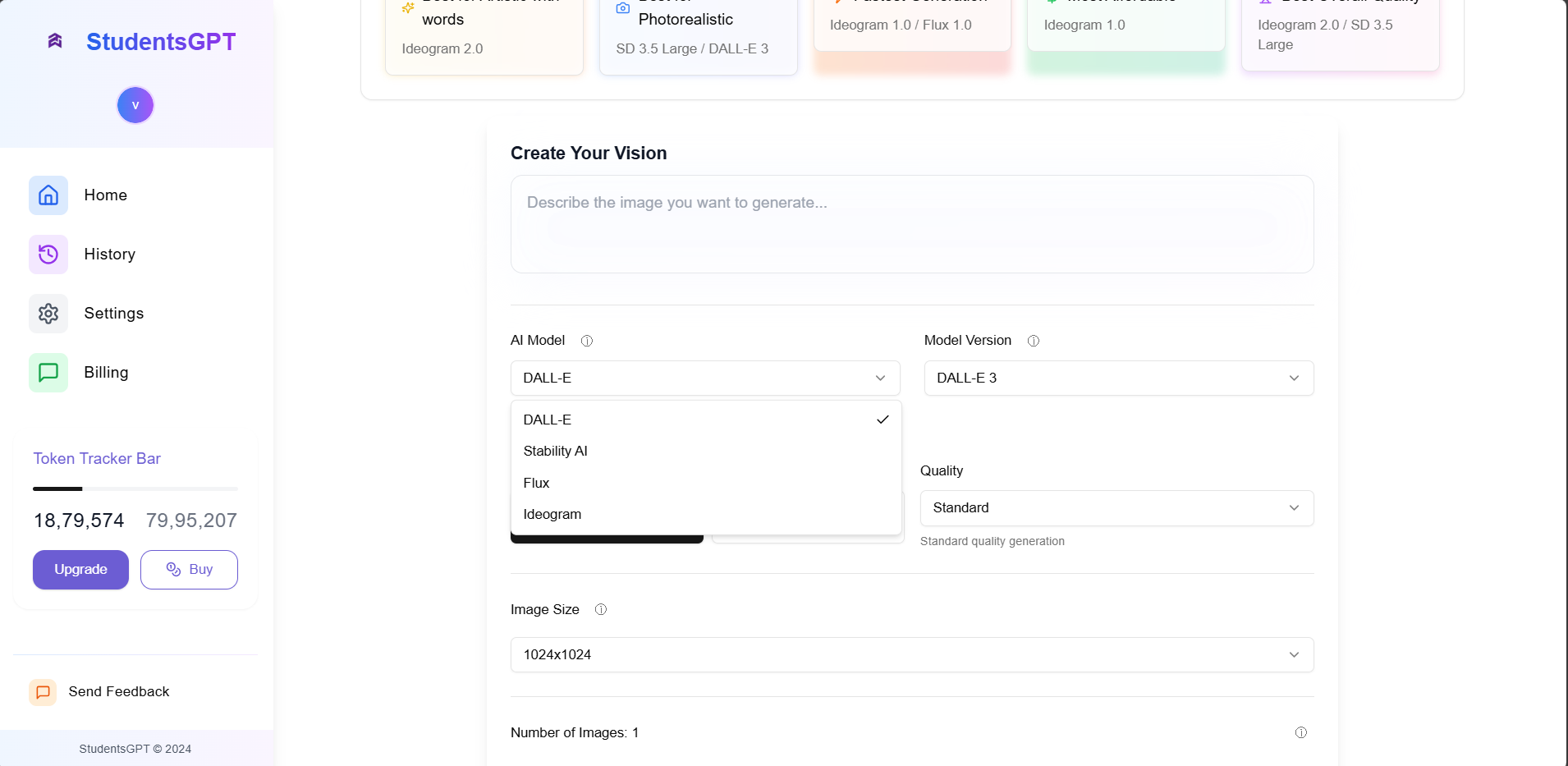The image size is (1568, 766).
Task: Click the used tokens value 18,79,574
Action: [79, 521]
